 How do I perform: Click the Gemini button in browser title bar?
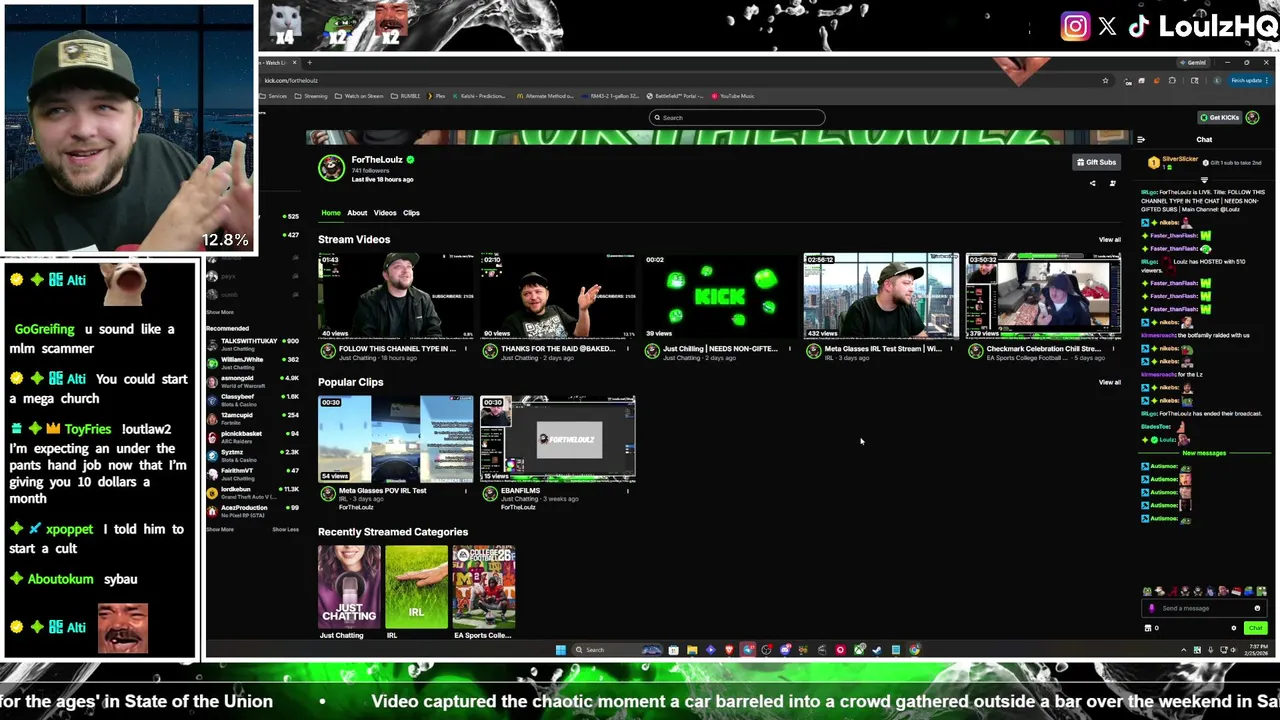tap(1193, 63)
